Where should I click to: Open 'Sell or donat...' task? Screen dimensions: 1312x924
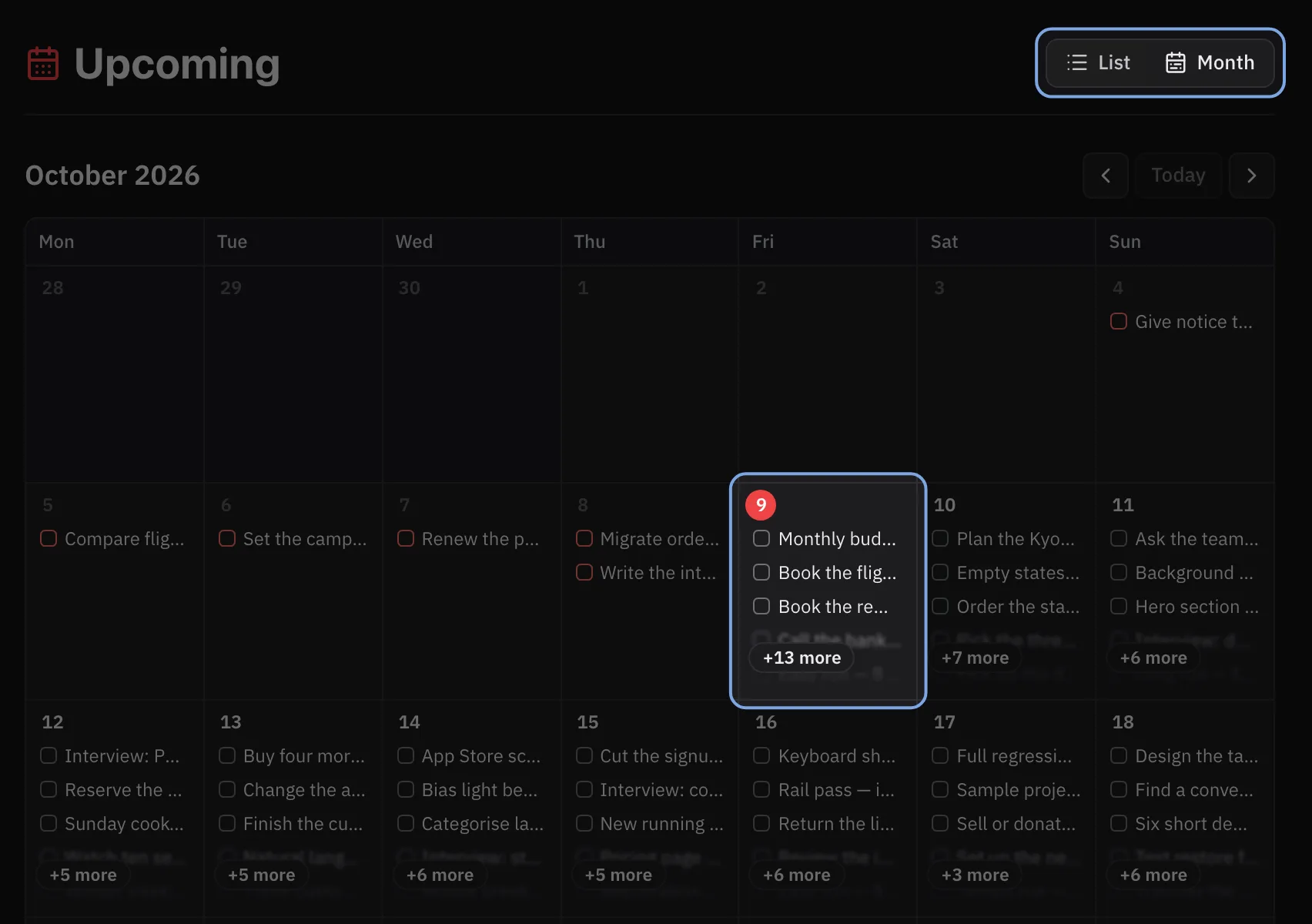[x=1016, y=823]
